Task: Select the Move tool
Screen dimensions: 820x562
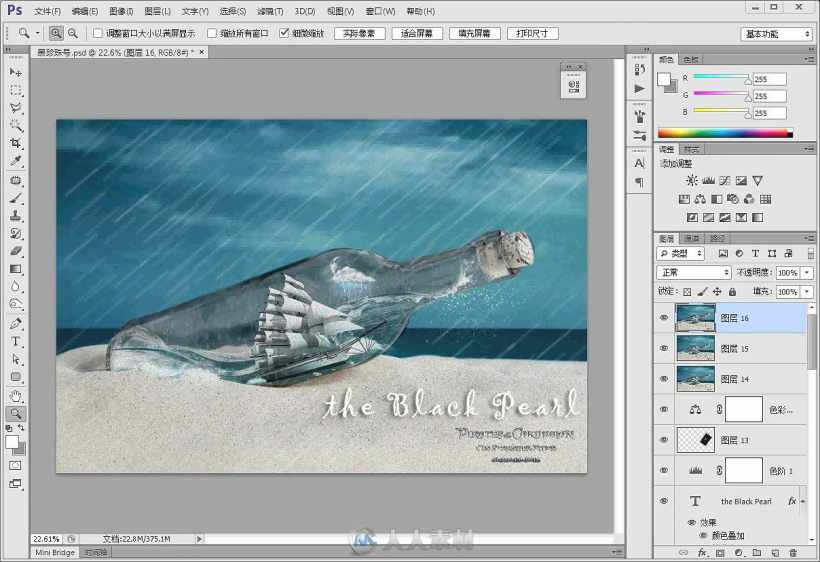Action: [16, 72]
